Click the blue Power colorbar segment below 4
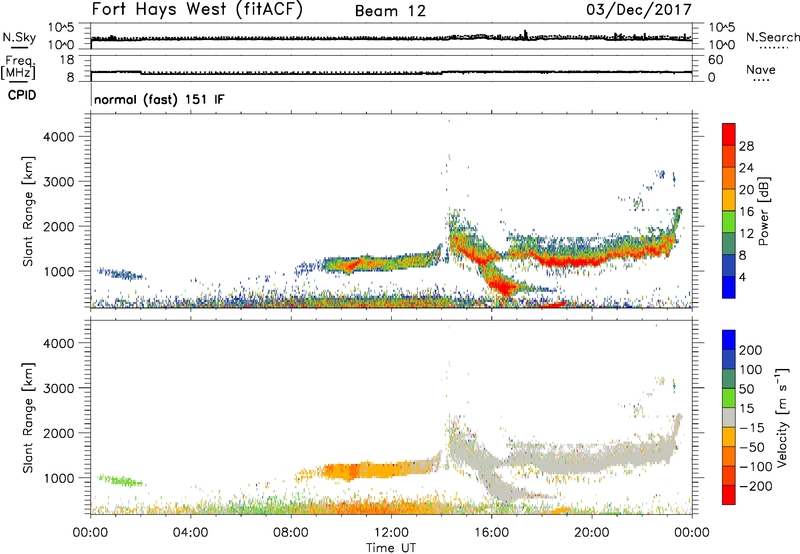Viewport: 800px width, 554px height. pyautogui.click(x=729, y=287)
